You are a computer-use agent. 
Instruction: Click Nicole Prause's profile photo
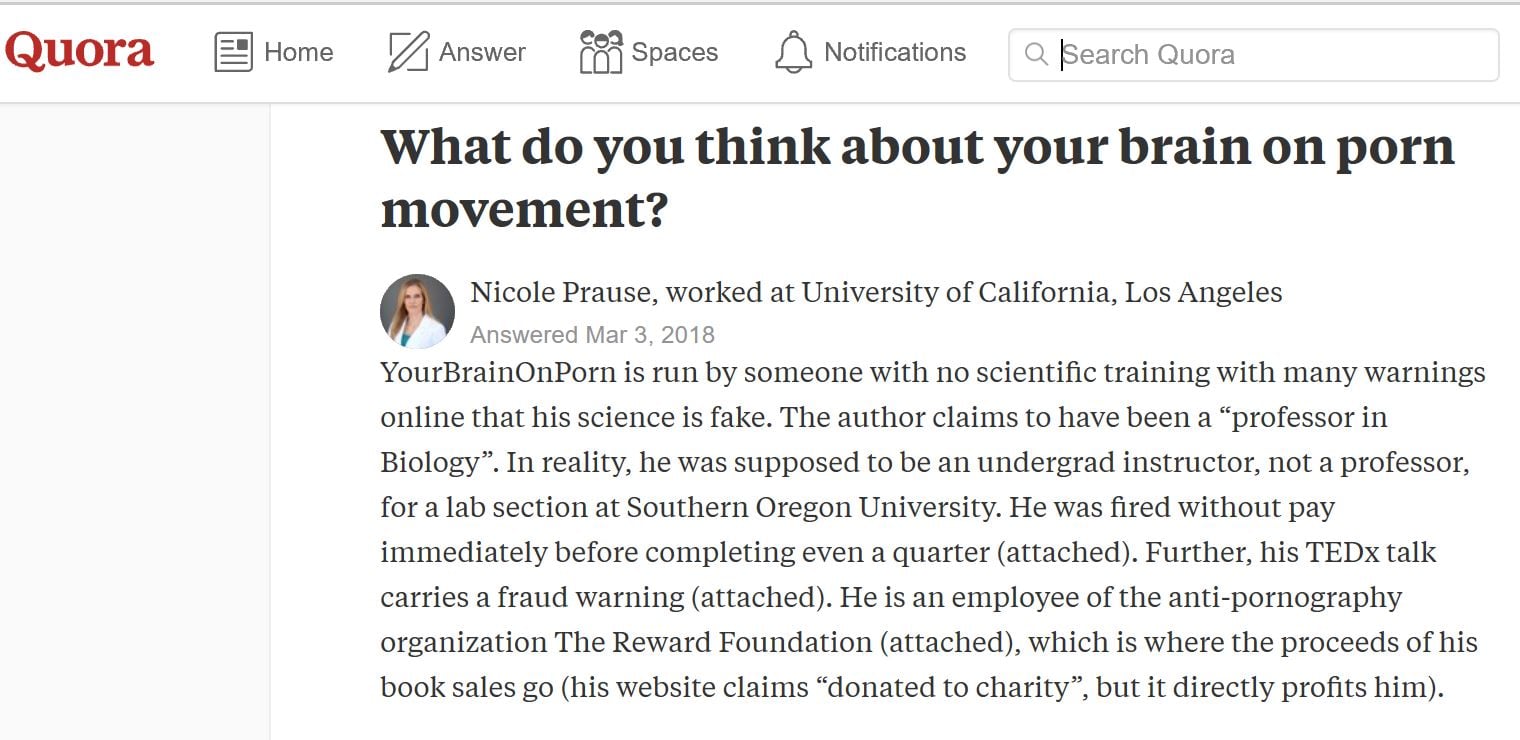(417, 311)
